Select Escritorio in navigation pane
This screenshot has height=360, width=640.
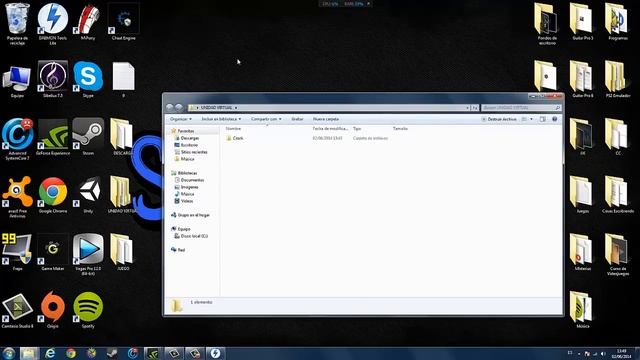click(186, 145)
